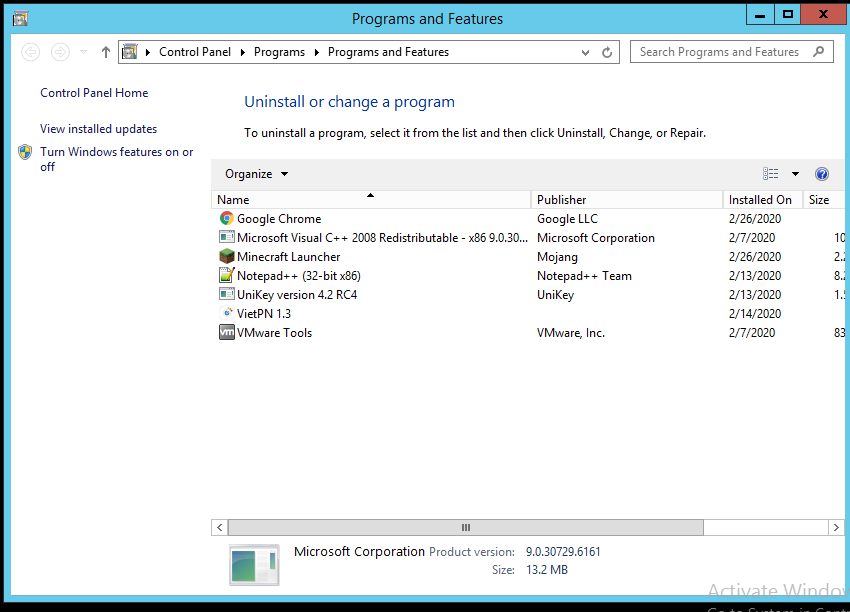Select the Programs breadcrumb
This screenshot has height=612, width=850.
(x=279, y=52)
